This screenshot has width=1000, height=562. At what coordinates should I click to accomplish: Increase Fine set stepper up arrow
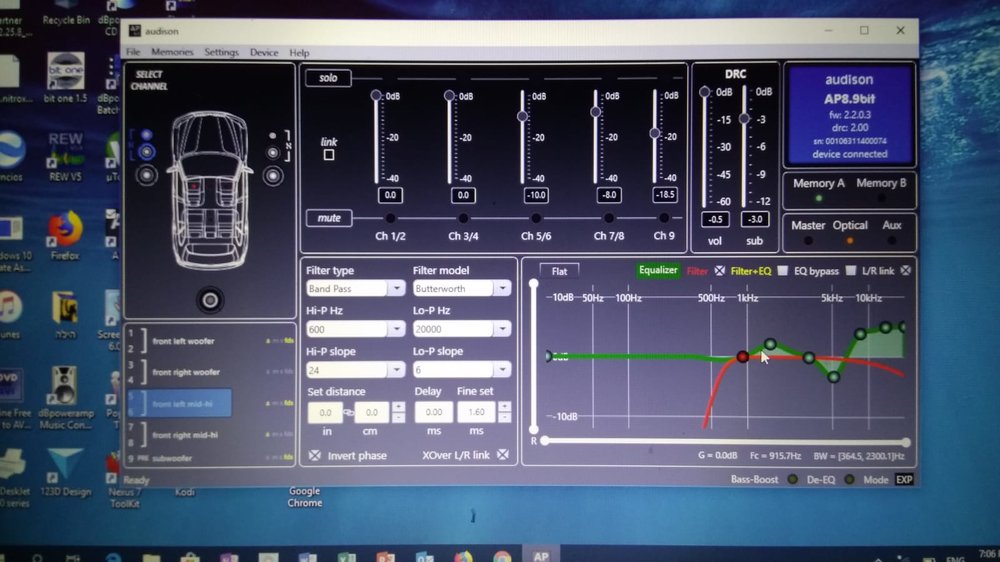504,406
